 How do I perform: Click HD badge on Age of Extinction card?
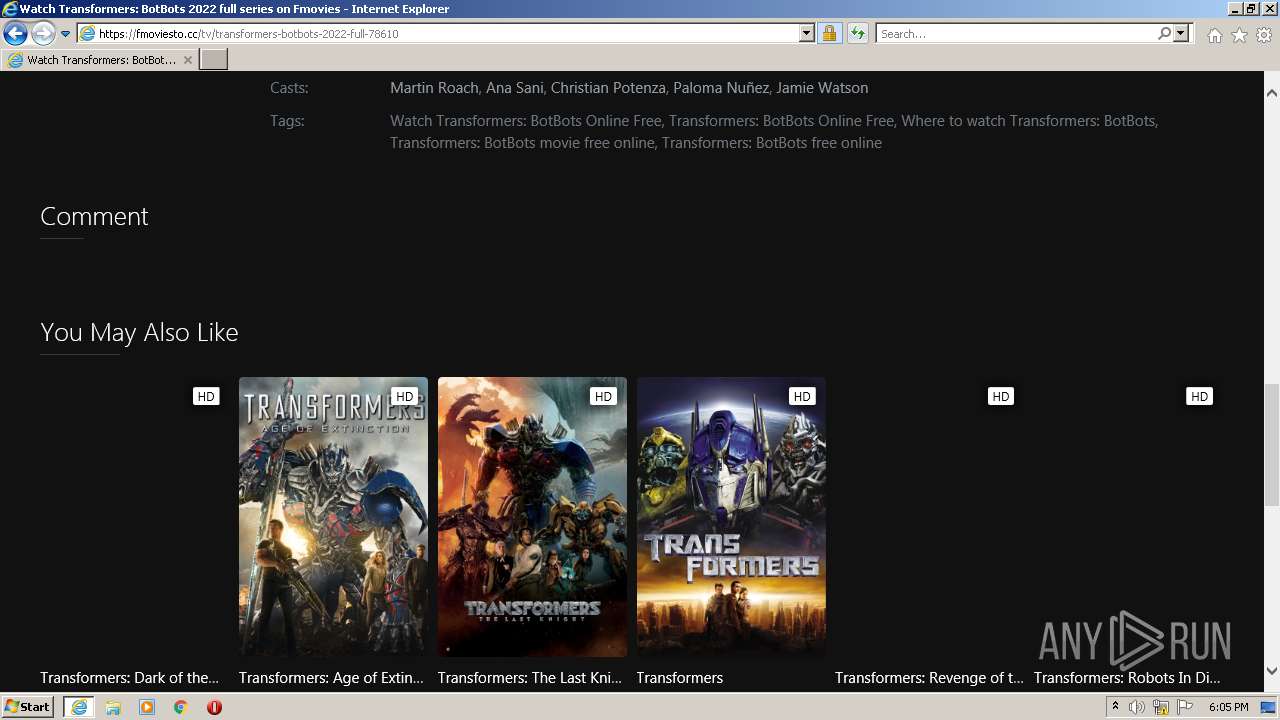(x=405, y=397)
